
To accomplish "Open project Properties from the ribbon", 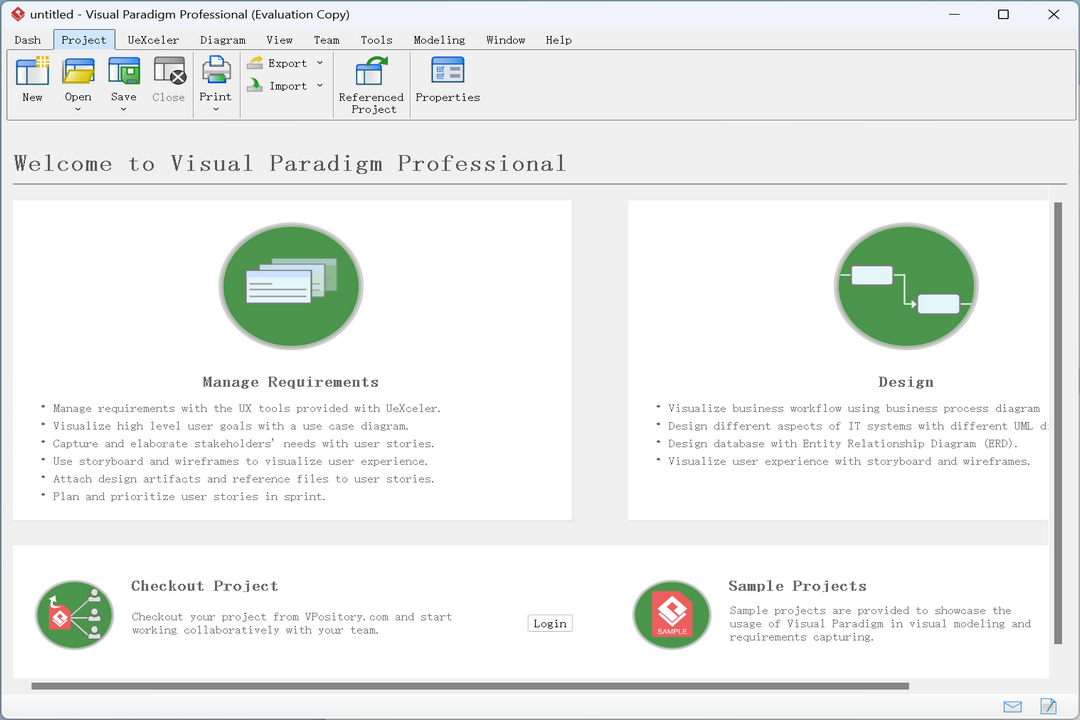I will click(x=447, y=72).
